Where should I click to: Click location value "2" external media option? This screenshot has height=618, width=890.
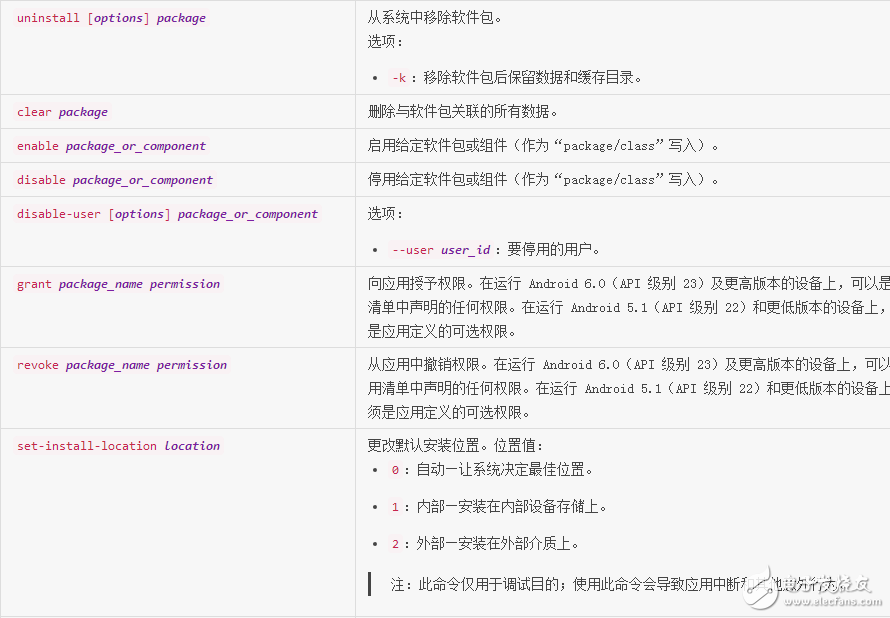click(395, 544)
